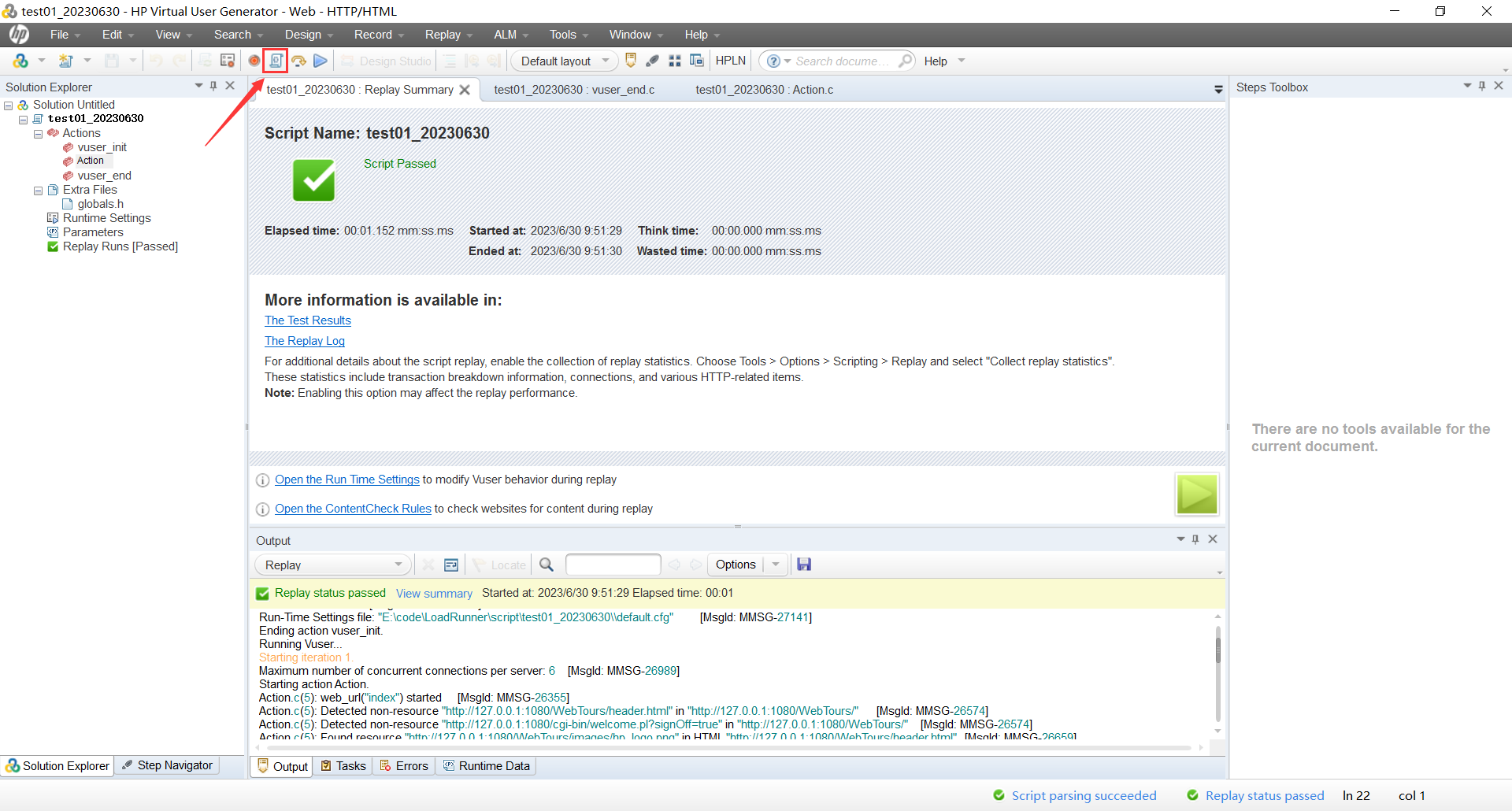Click the HPLN toolbar button

[730, 61]
